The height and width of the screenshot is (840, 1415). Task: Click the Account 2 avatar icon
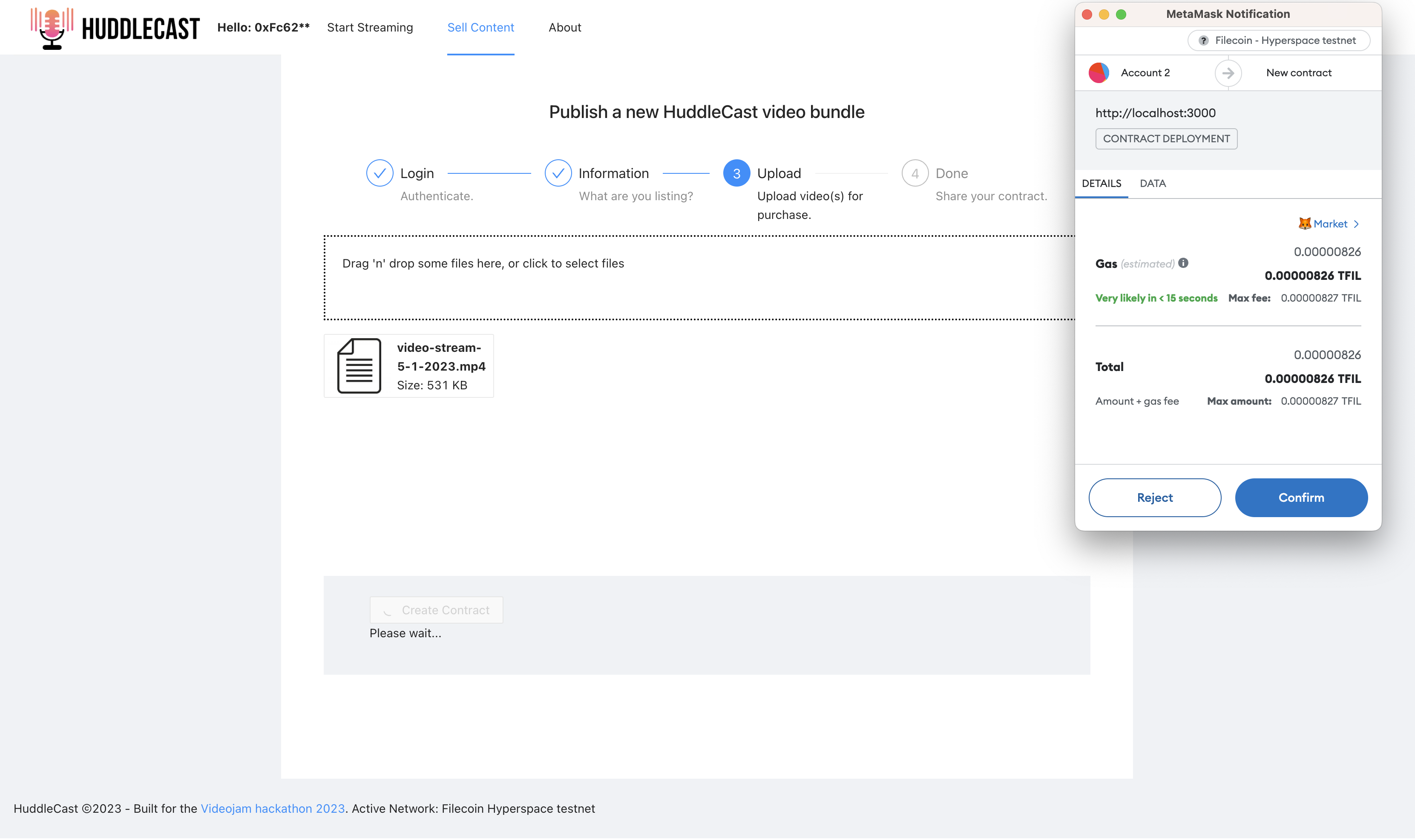pyautogui.click(x=1099, y=73)
